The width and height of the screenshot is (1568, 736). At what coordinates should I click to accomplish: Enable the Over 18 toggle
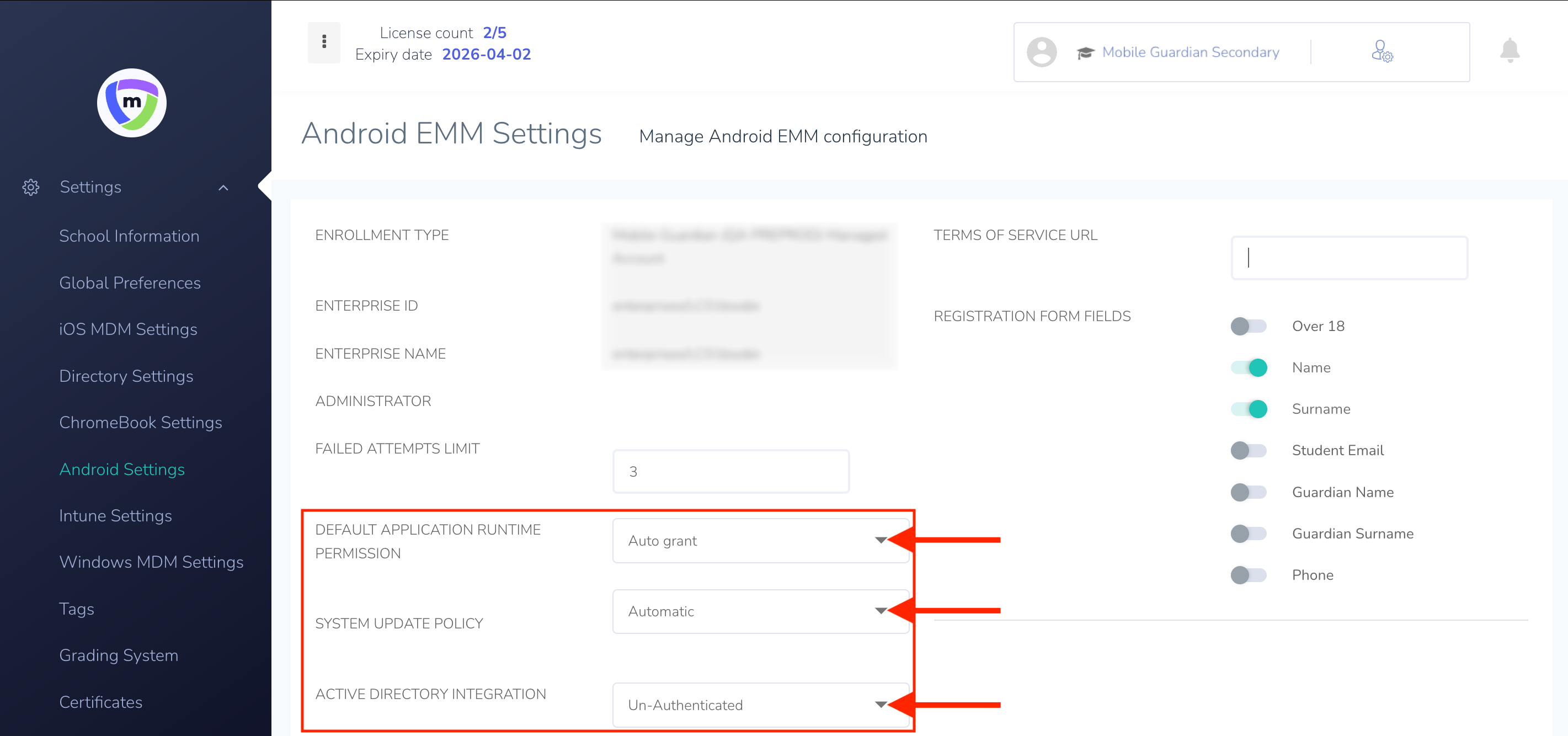[1249, 326]
